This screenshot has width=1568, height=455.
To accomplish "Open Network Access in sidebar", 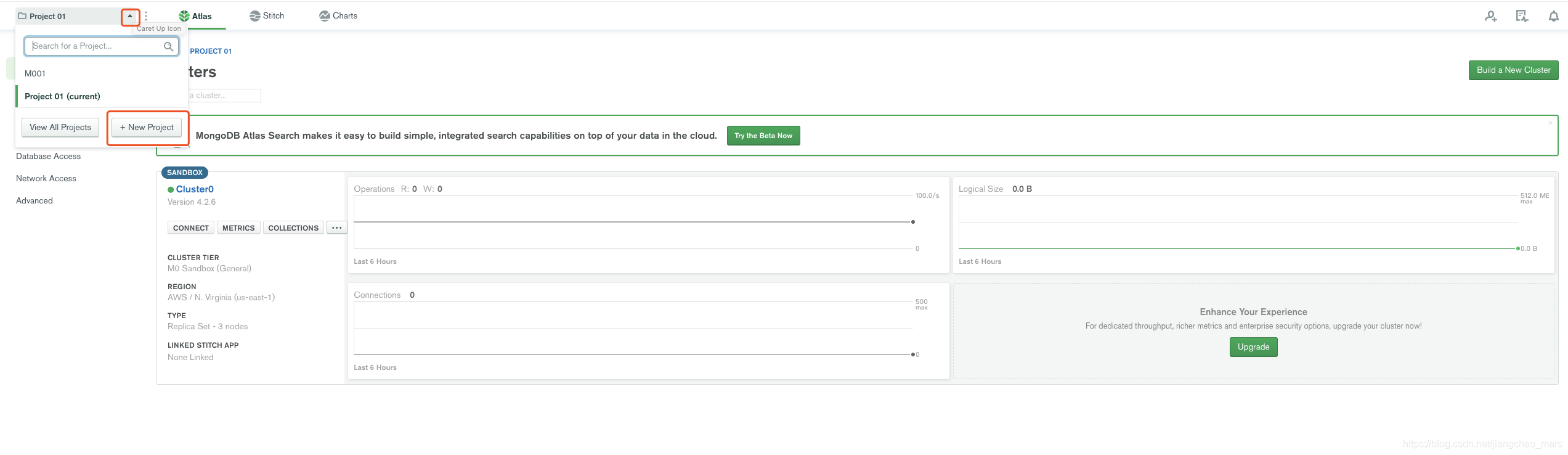I will coord(46,178).
